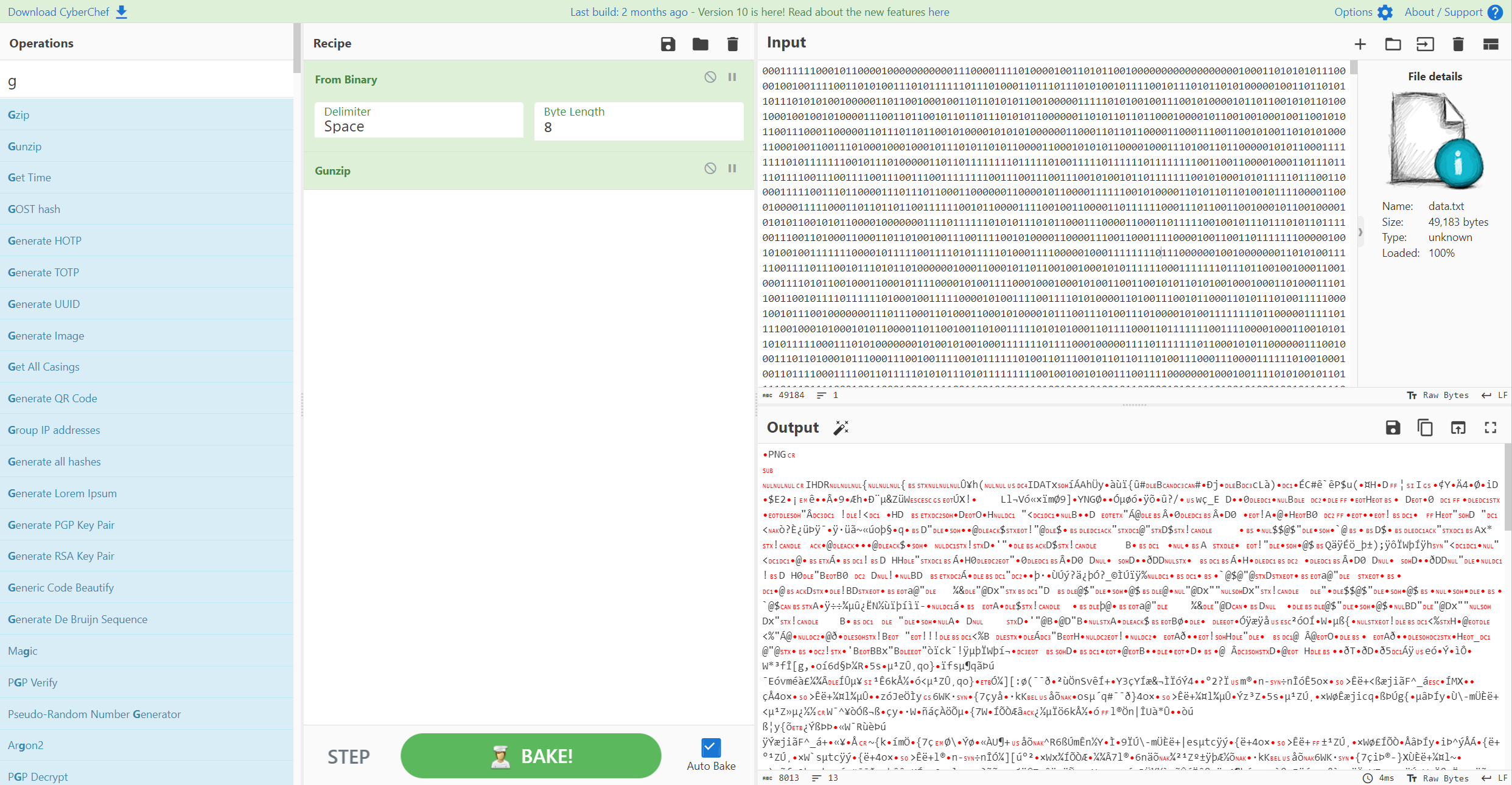Disable the From Binary operation
Image resolution: width=1512 pixels, height=785 pixels.
(x=710, y=77)
